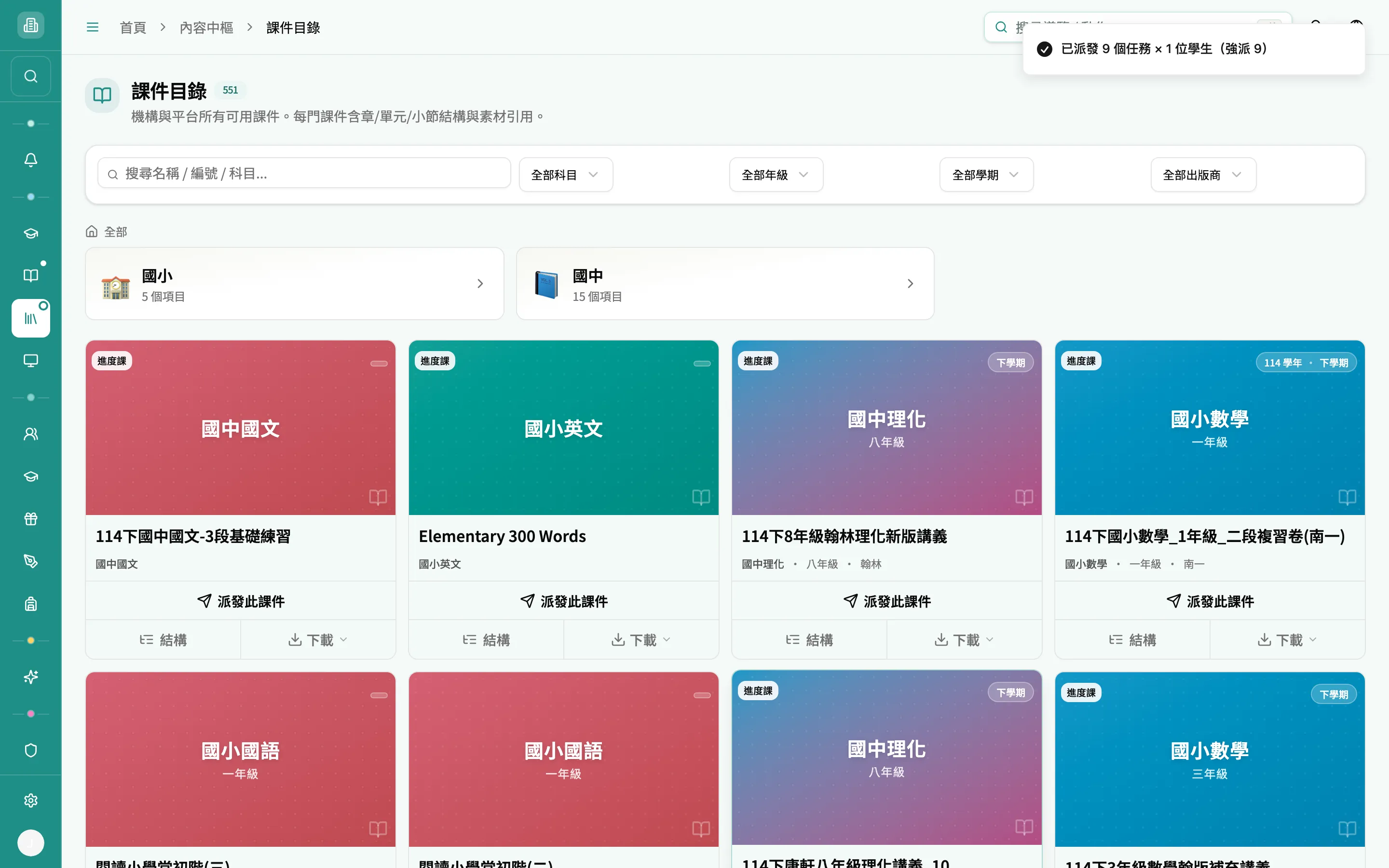Open 下載 menu for 114下國小數學_1年級 card

pyautogui.click(x=1287, y=639)
